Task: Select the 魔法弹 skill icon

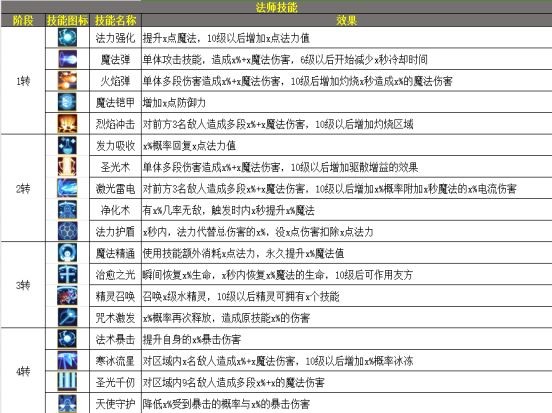Action: click(x=67, y=59)
